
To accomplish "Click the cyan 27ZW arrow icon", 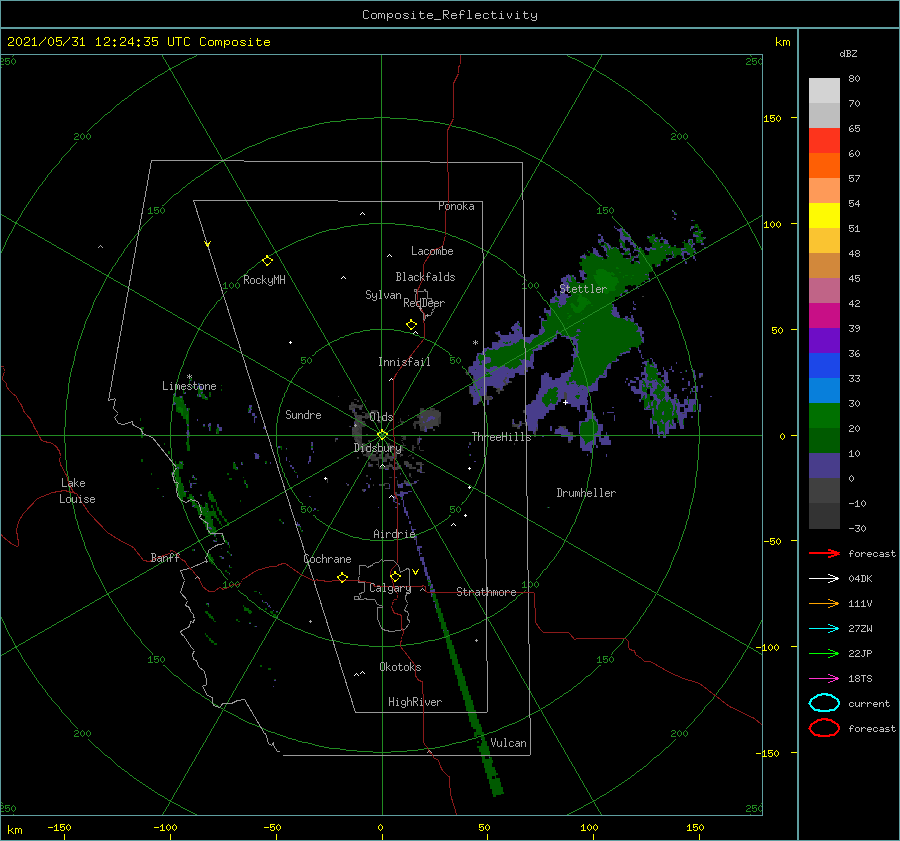I will click(x=824, y=629).
